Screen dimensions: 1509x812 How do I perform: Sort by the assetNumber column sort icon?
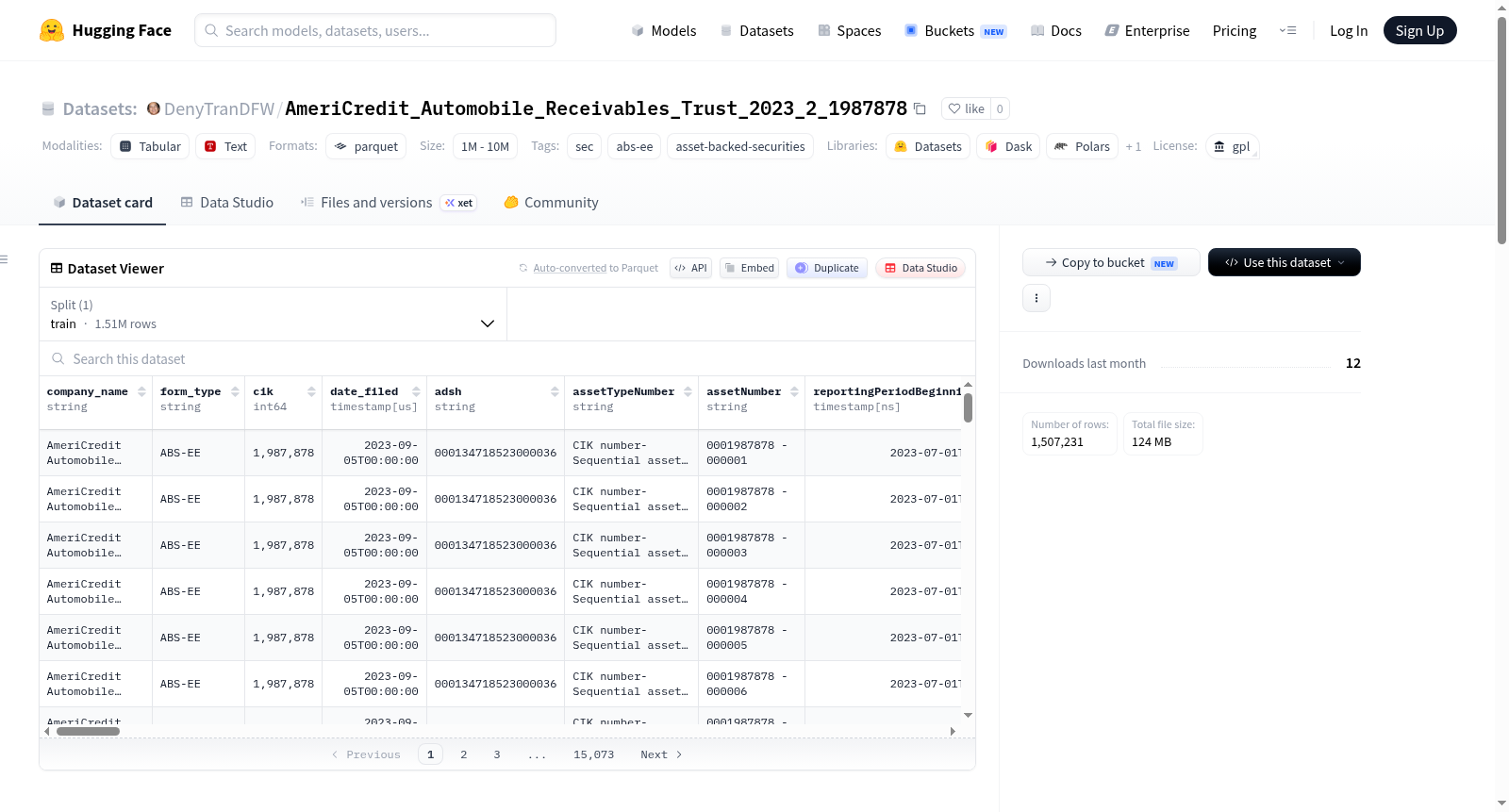pos(794,391)
